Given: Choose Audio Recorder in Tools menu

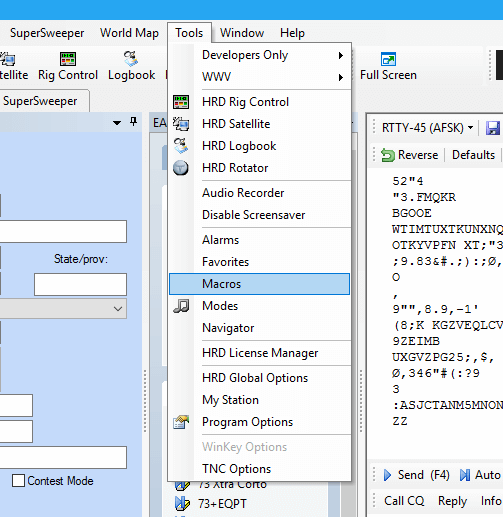Looking at the screenshot, I should click(259, 193).
